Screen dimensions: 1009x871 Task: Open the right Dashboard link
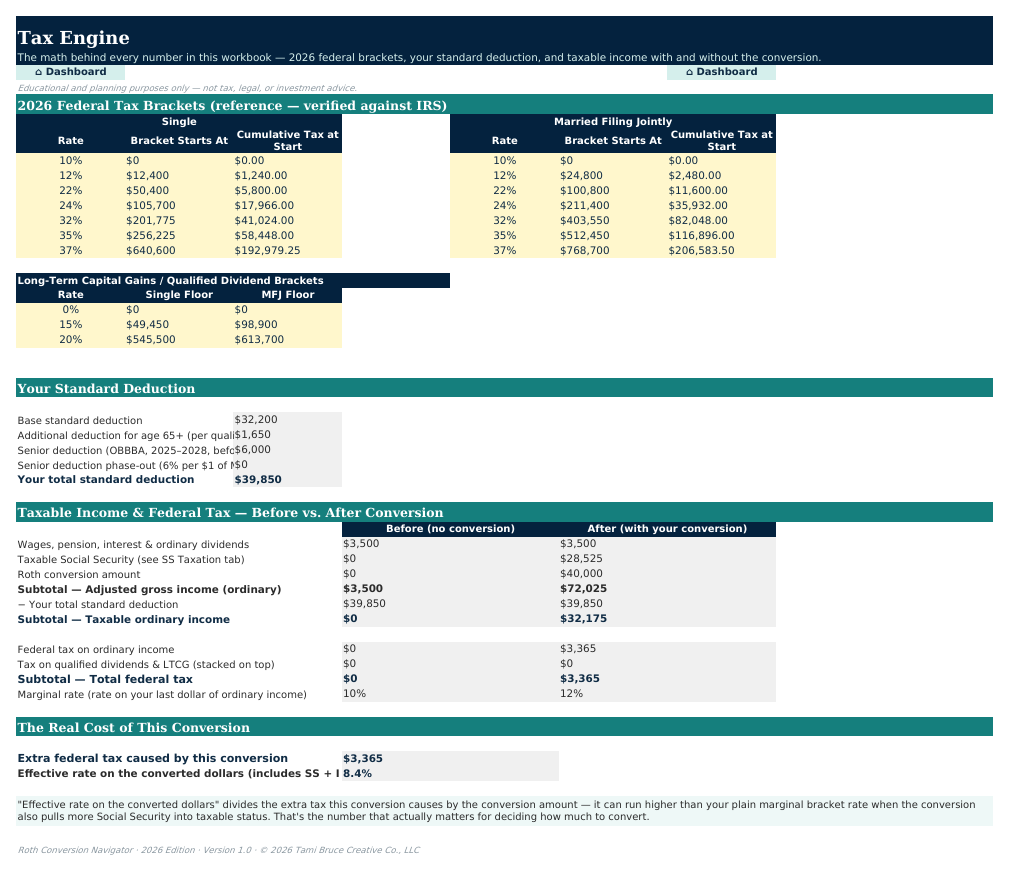click(721, 72)
